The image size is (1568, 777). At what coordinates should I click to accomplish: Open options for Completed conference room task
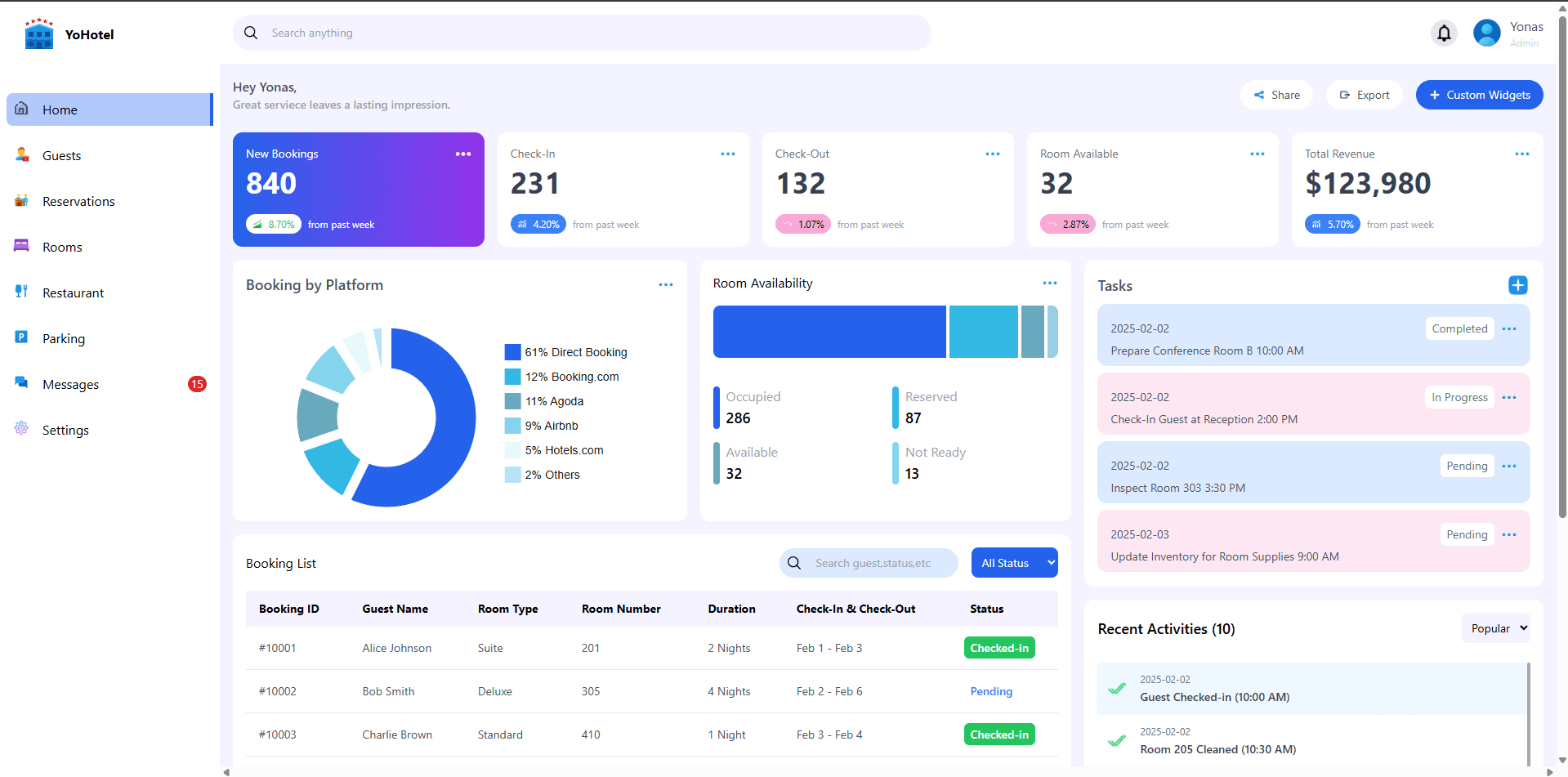[x=1508, y=329]
